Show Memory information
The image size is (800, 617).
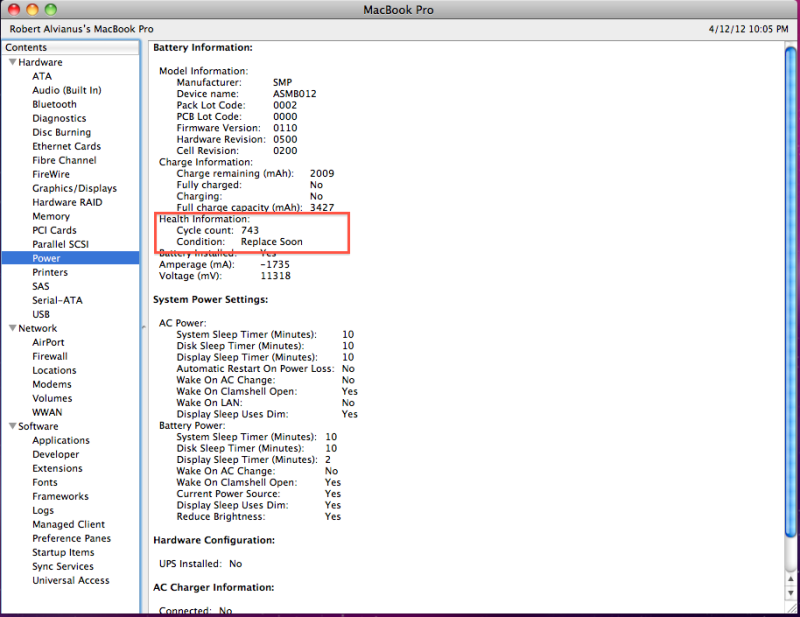coord(51,216)
